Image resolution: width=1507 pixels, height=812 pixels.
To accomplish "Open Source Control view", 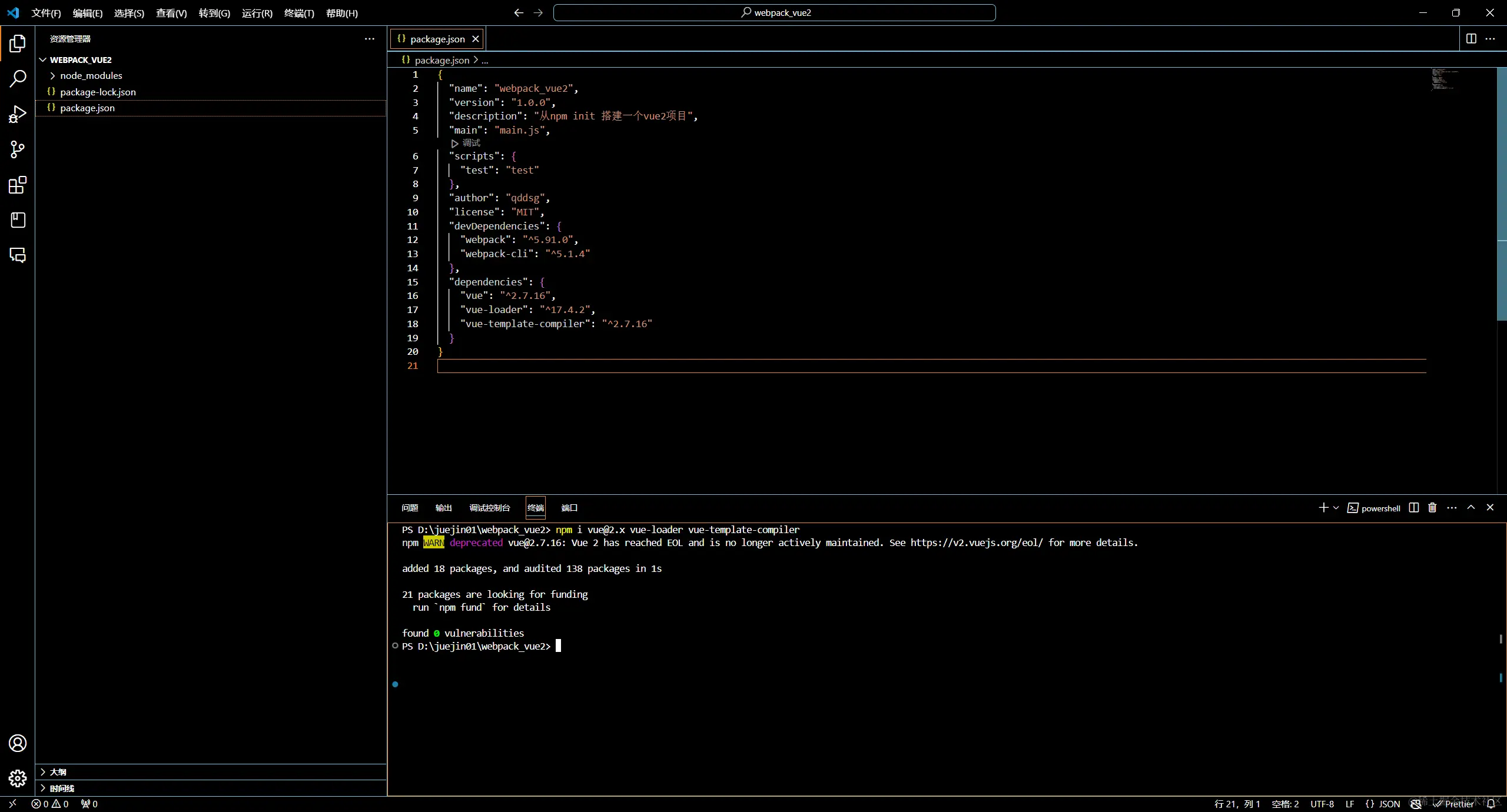I will click(18, 149).
